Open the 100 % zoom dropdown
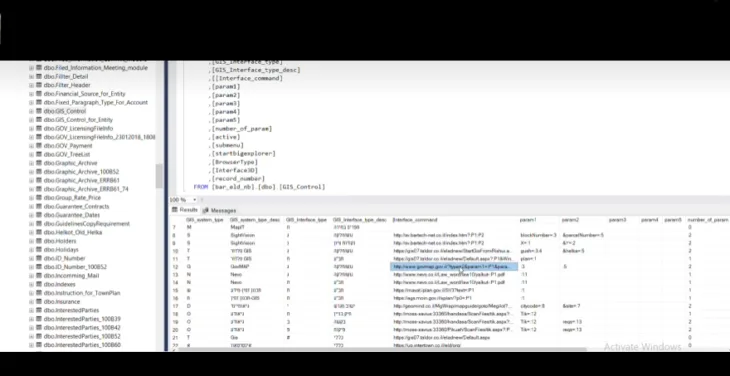 point(195,200)
